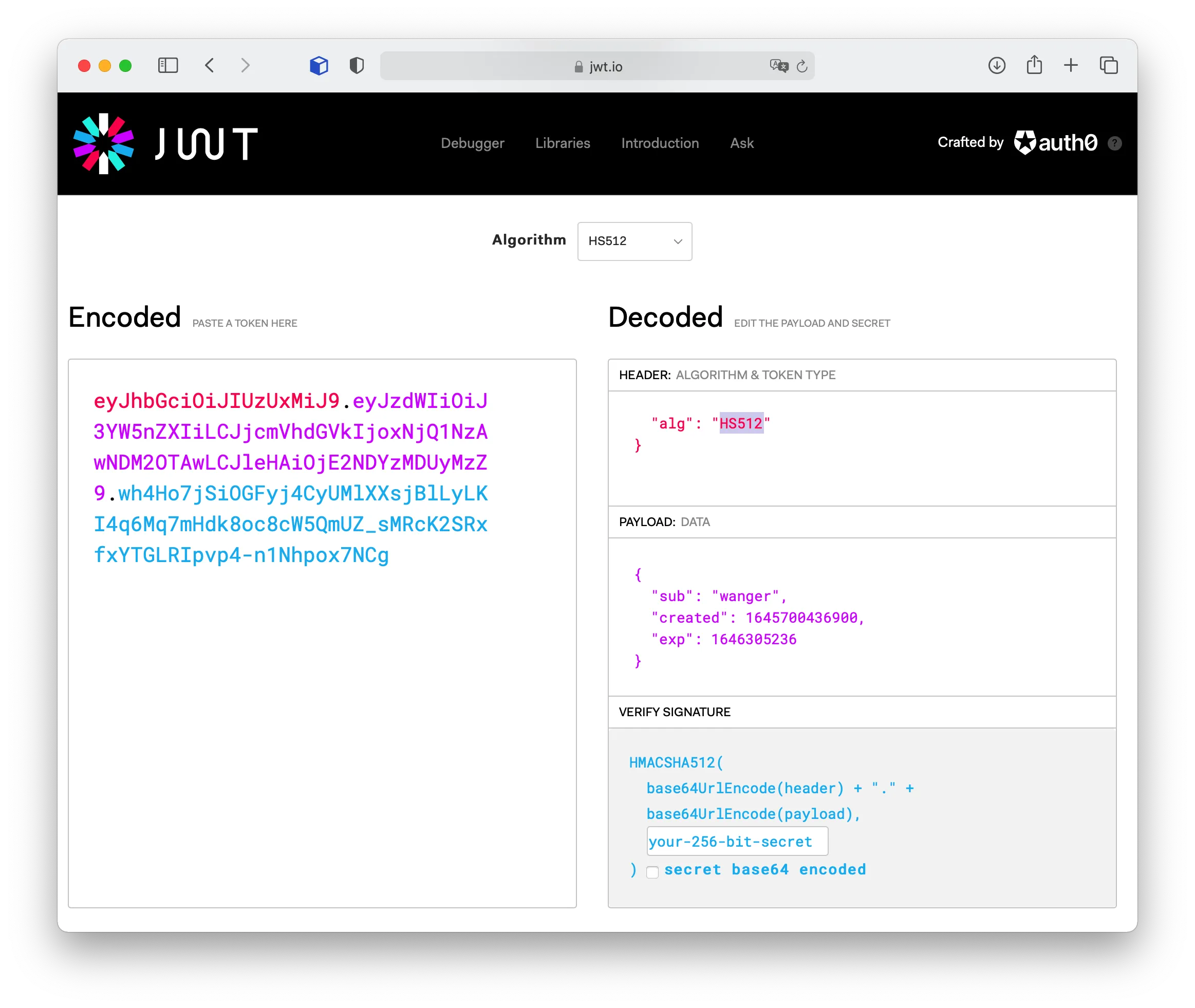
Task: Click the JWT logo icon
Action: click(x=103, y=143)
